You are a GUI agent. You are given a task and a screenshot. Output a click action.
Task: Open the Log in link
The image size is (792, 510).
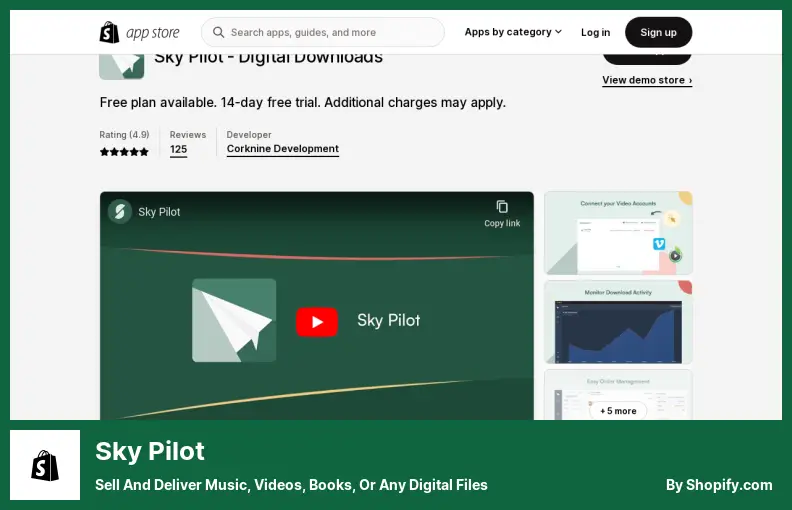tap(595, 32)
